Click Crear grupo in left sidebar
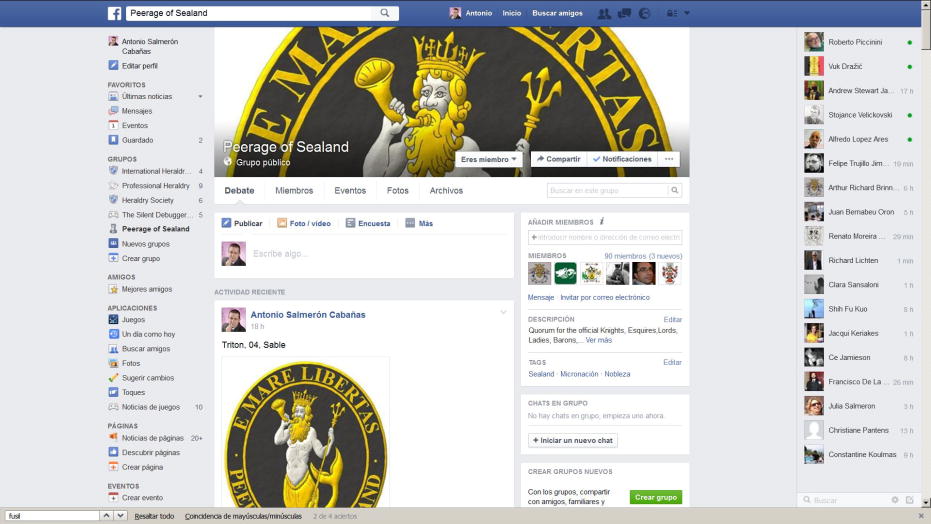The width and height of the screenshot is (931, 524). pyautogui.click(x=140, y=259)
